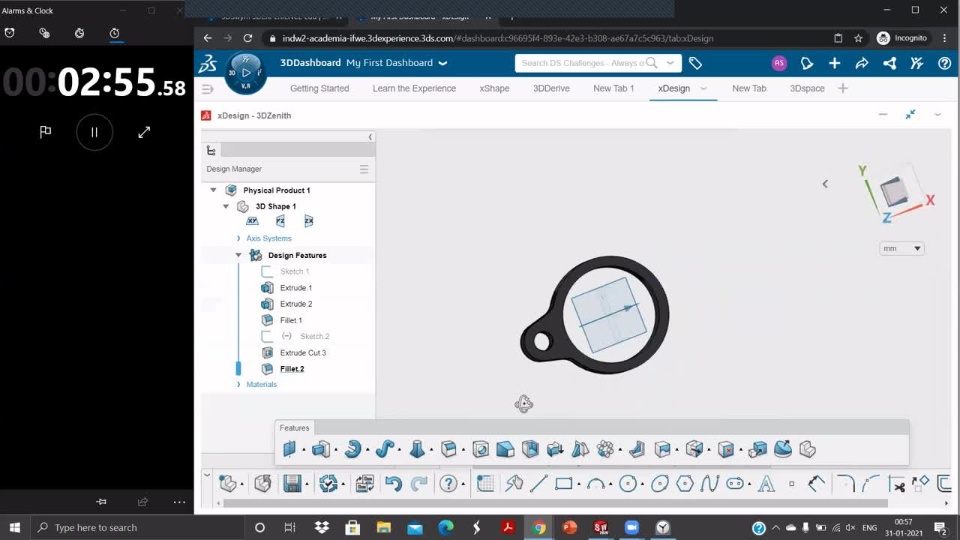Screen dimensions: 960x540
Task: Pause the stopwatch timer
Action: pos(95,132)
